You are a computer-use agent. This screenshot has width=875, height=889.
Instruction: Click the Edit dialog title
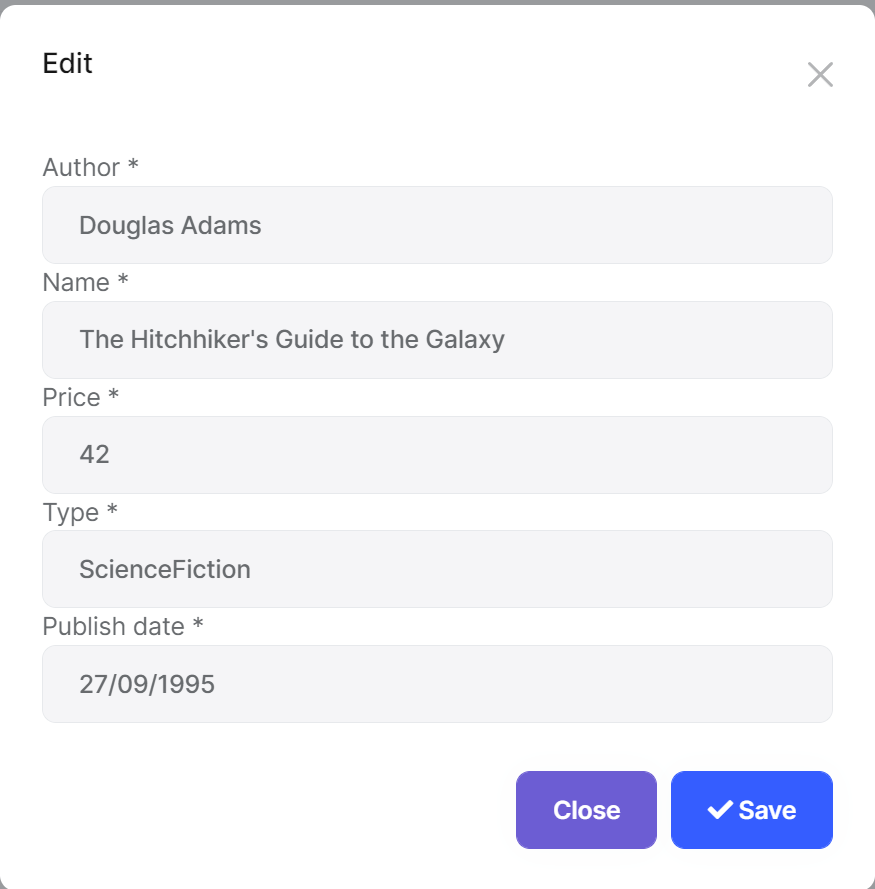click(68, 64)
